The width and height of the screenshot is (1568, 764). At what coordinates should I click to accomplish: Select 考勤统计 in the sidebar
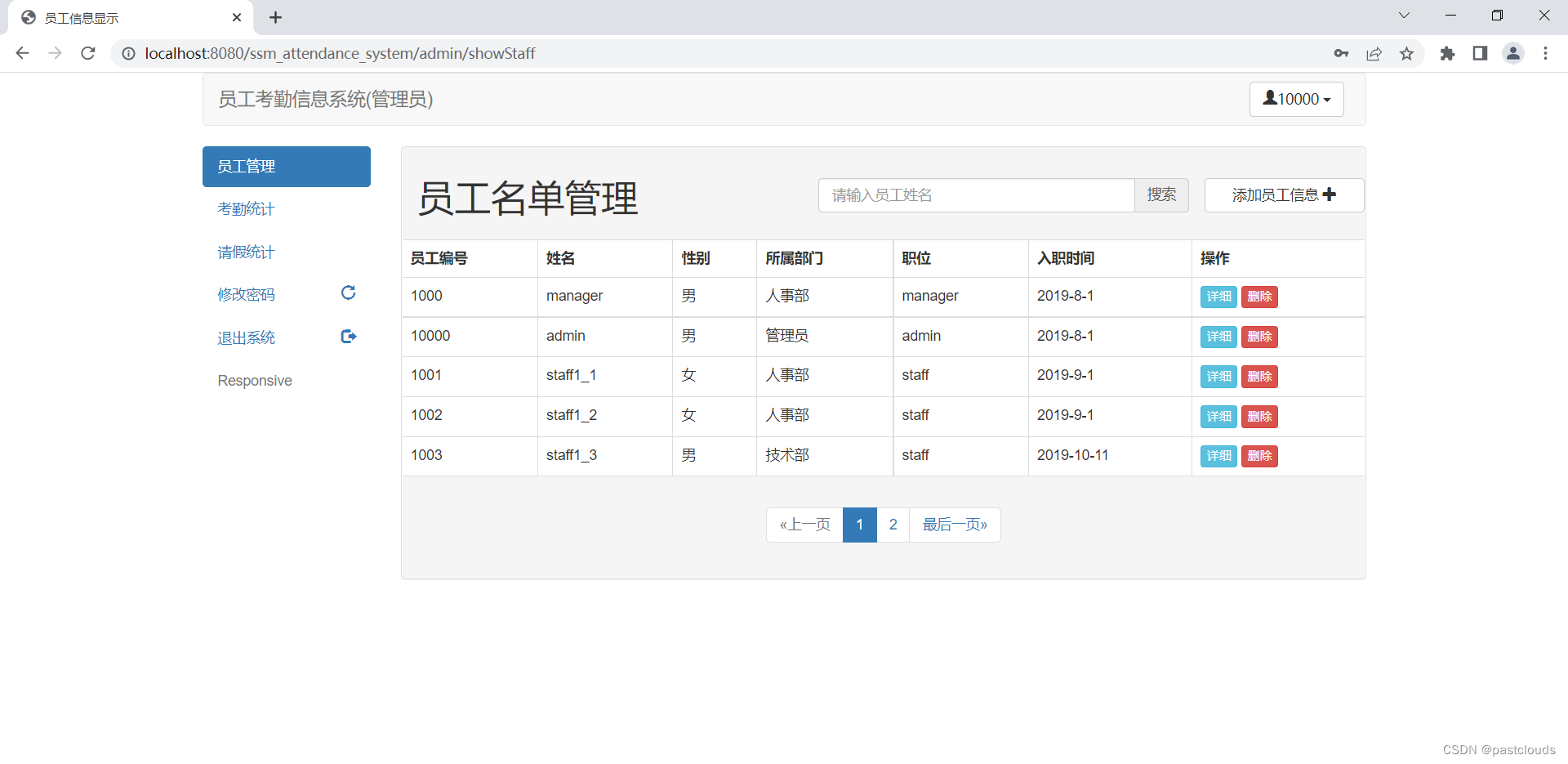pyautogui.click(x=246, y=209)
